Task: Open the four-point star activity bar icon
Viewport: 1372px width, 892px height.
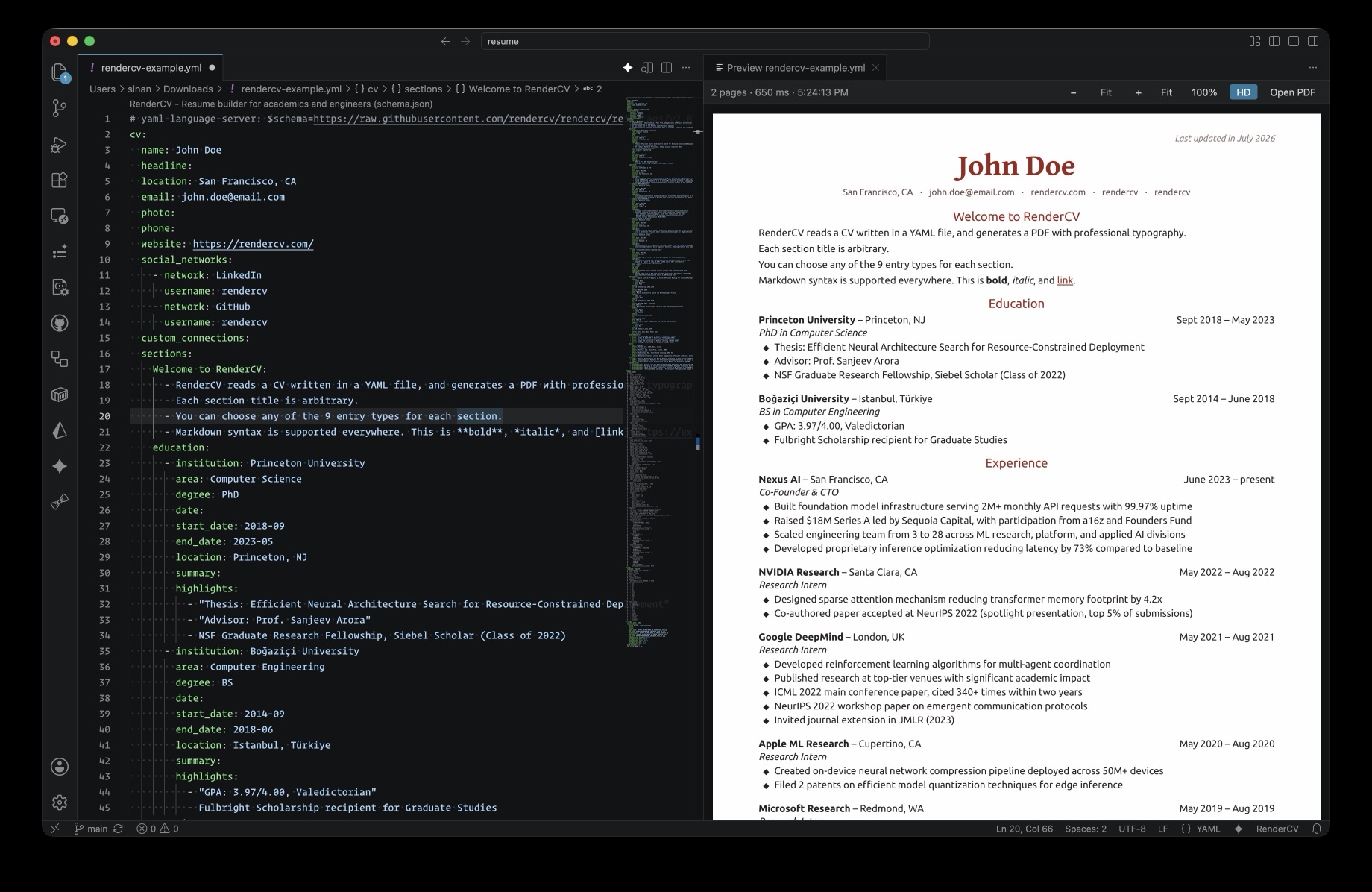Action: click(60, 466)
